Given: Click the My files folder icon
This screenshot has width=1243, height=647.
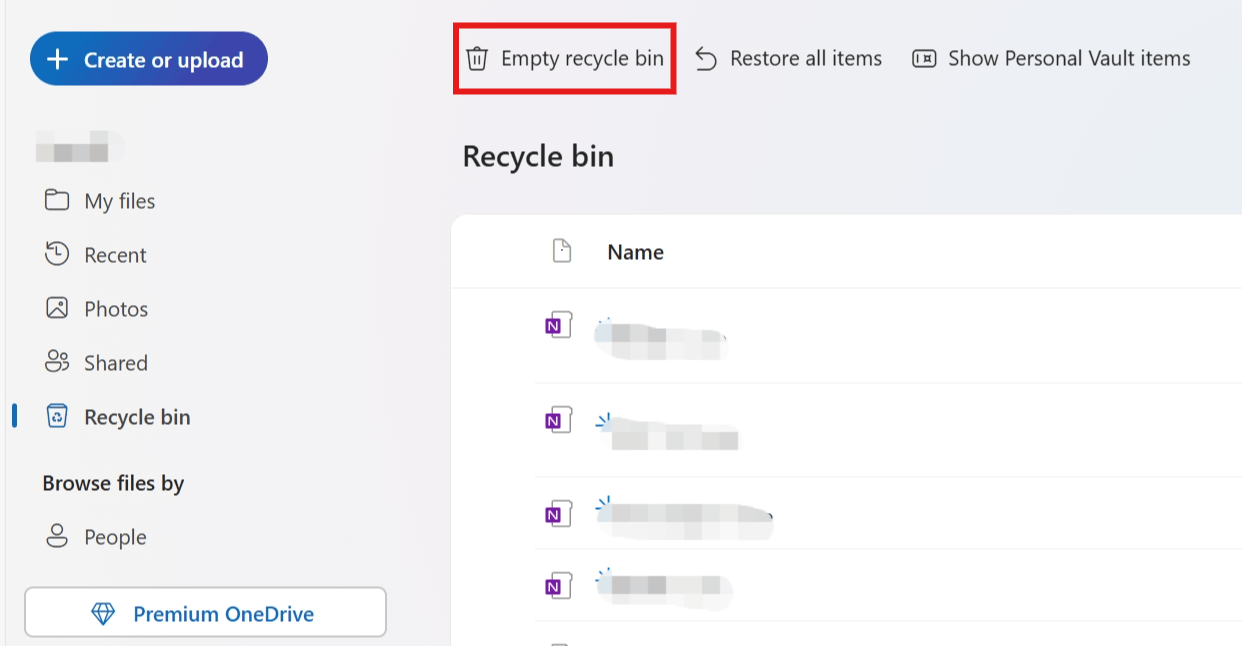Looking at the screenshot, I should click(x=57, y=200).
